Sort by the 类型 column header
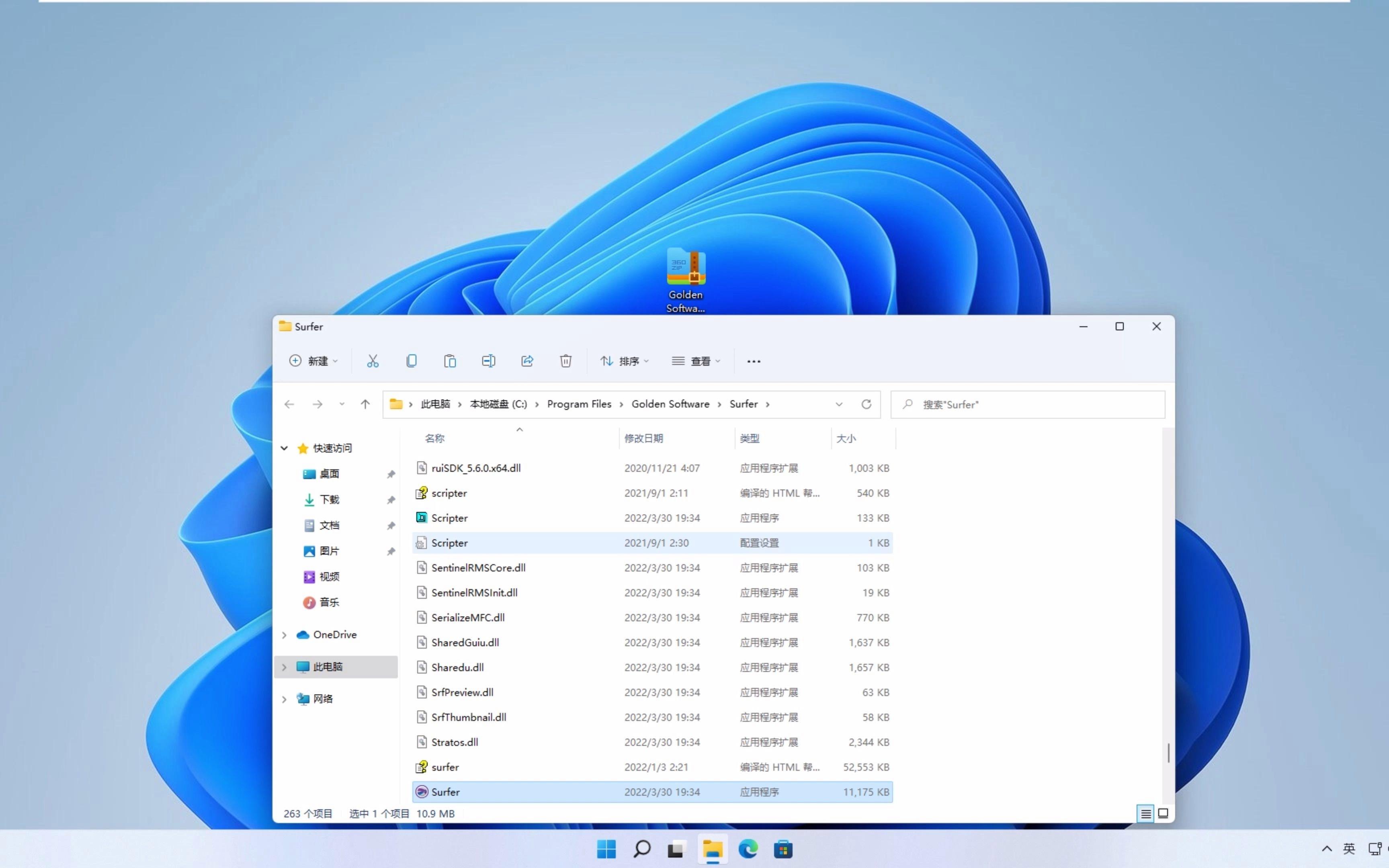Viewport: 1389px width, 868px height. [x=750, y=438]
